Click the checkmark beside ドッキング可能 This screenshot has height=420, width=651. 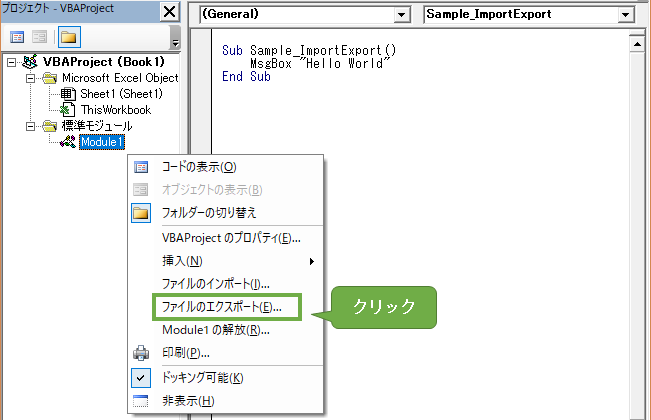pos(141,378)
